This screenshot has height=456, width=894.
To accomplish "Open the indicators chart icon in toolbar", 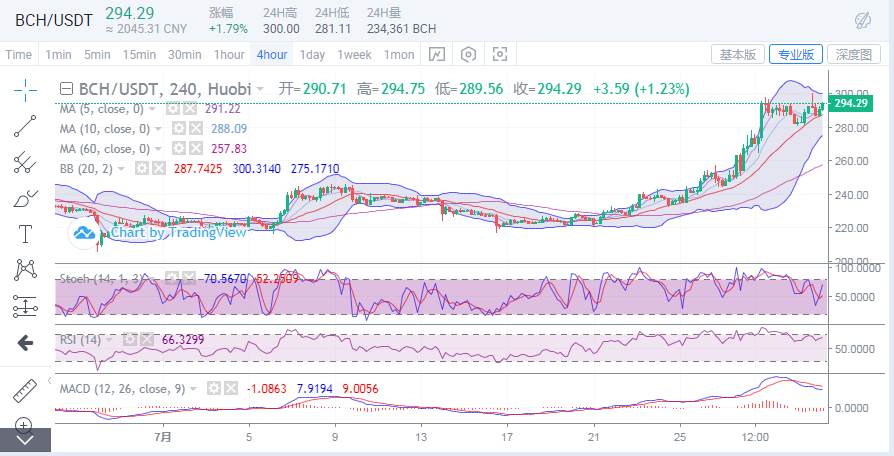I will (x=437, y=54).
